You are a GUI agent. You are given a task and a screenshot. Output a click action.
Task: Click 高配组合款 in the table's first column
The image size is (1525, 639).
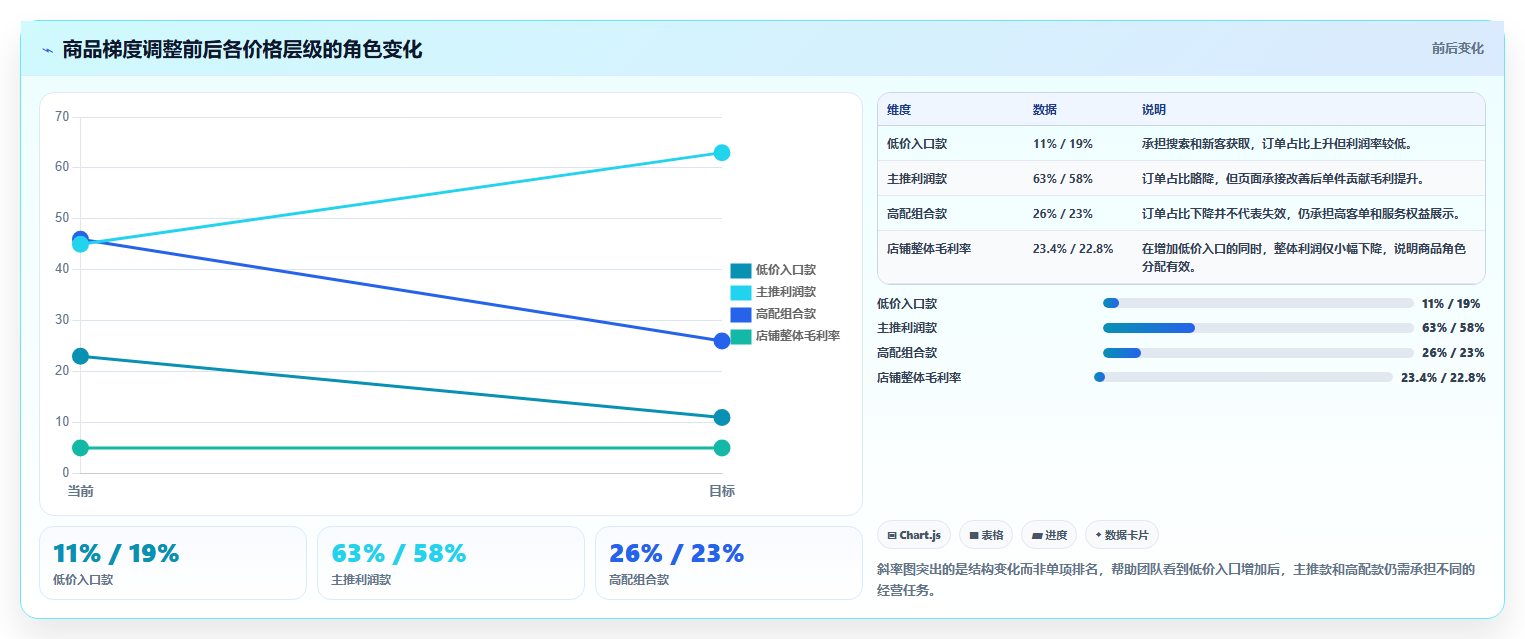point(917,214)
